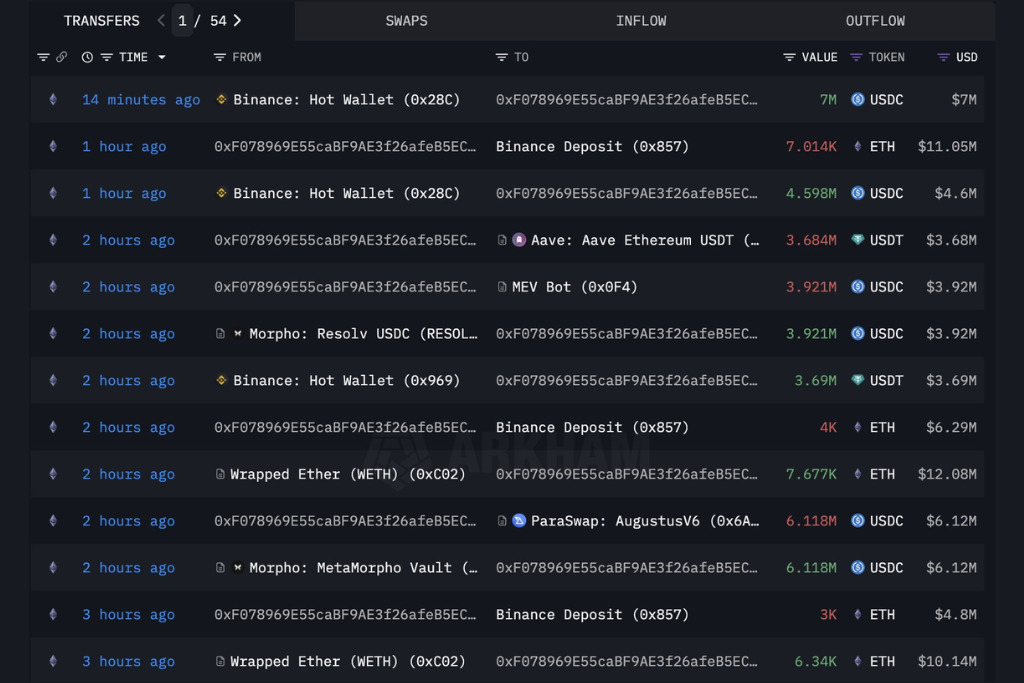Screen dimensions: 1024x683
Task: Click ParaSwap logo icon
Action: [519, 521]
